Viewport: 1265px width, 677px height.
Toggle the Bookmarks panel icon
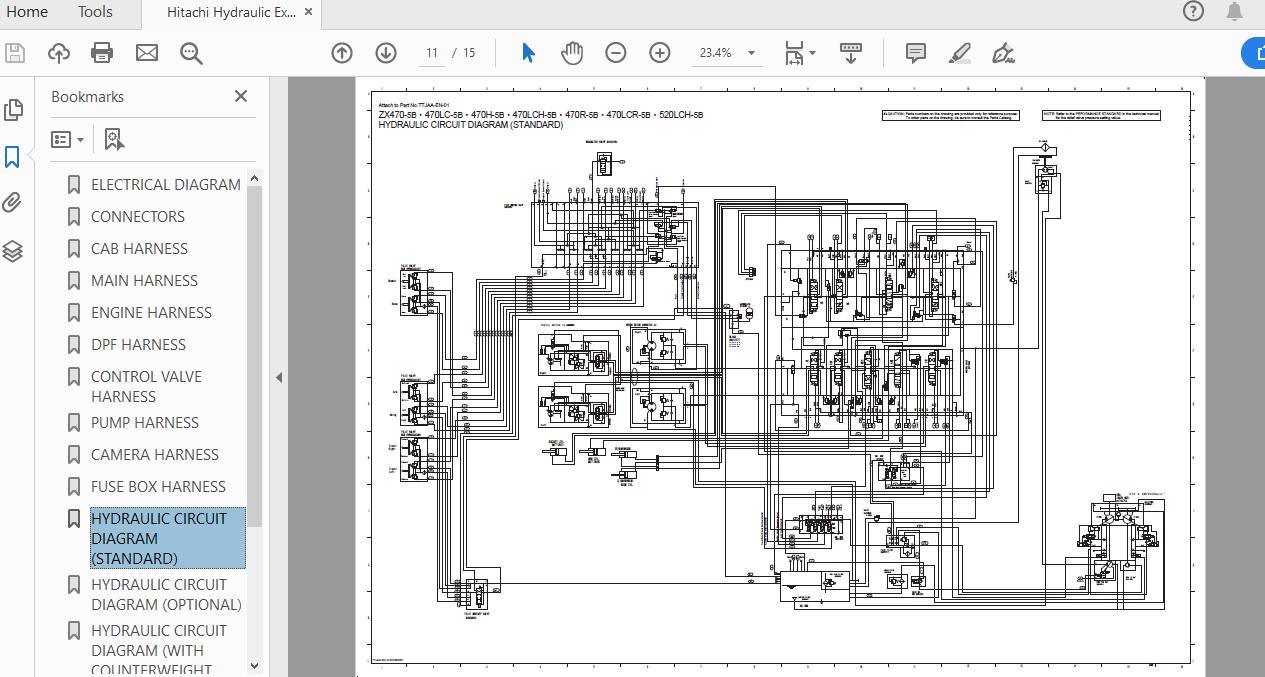(x=13, y=157)
